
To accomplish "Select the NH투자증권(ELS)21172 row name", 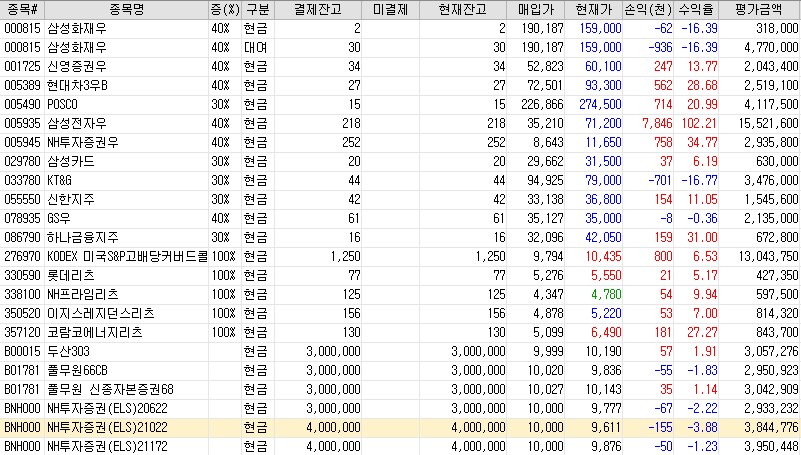I will [107, 446].
